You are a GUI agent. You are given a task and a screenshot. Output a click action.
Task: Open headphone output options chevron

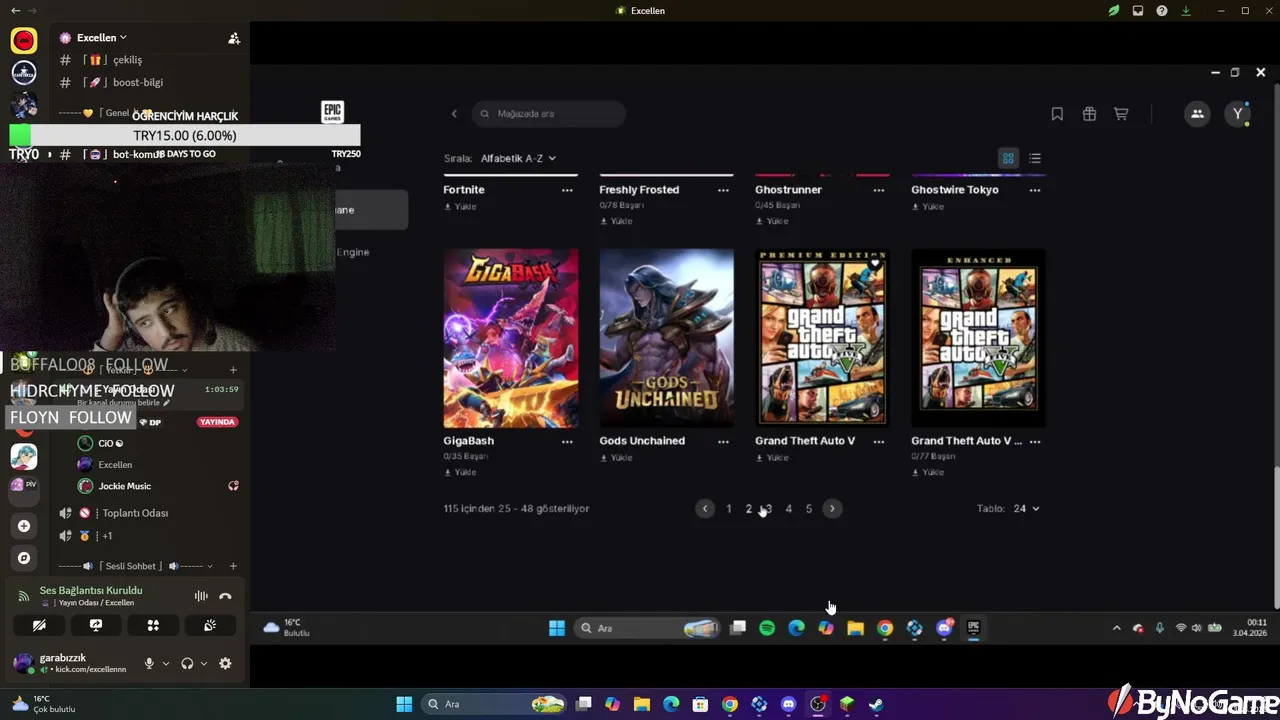[x=204, y=663]
